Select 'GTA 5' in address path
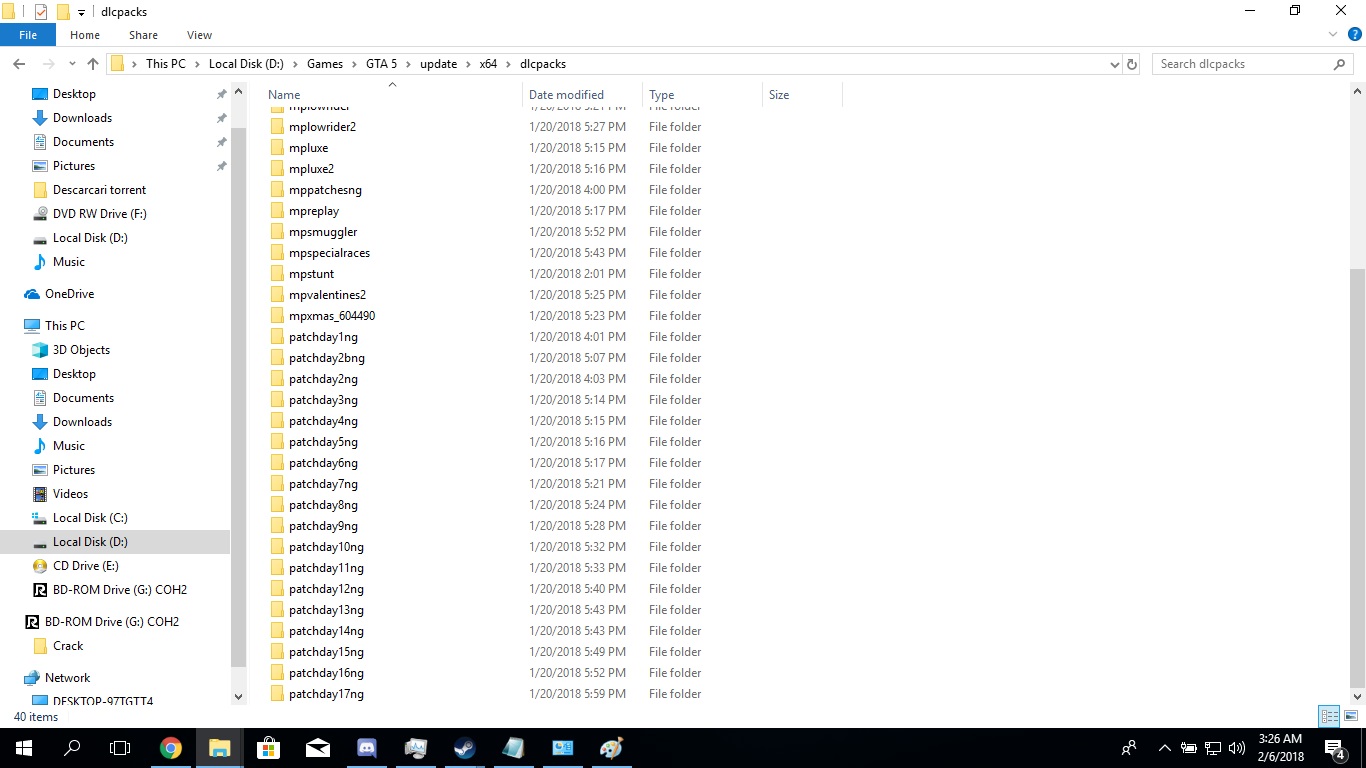This screenshot has width=1366, height=768. click(x=381, y=64)
